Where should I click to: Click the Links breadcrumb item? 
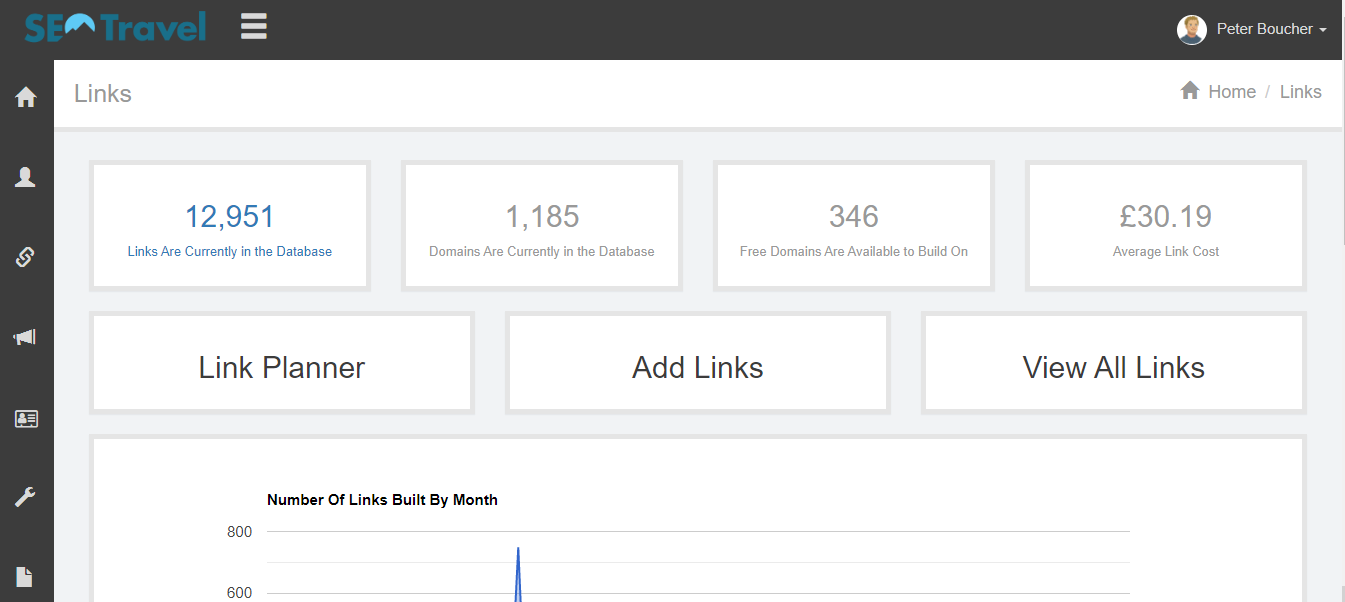pos(1300,92)
